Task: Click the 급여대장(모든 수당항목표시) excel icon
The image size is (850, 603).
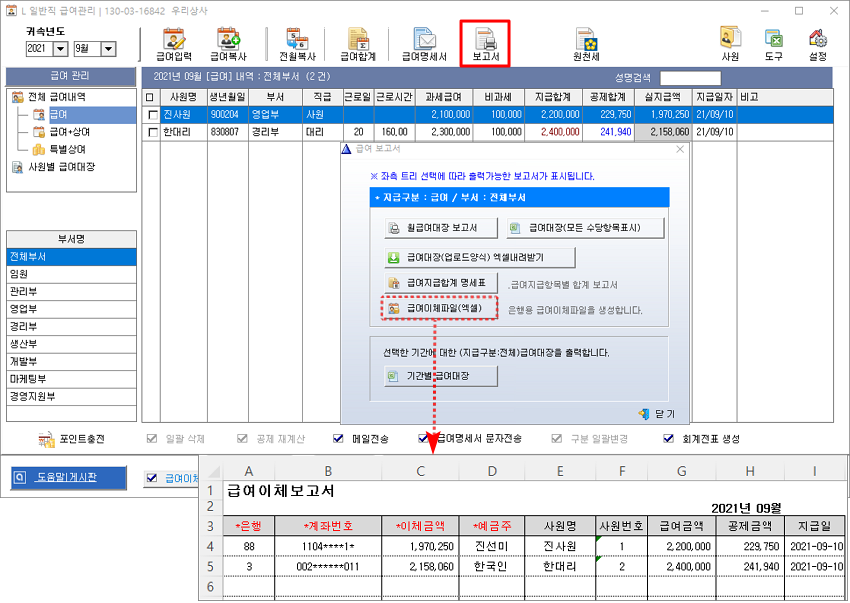Action: pos(515,228)
